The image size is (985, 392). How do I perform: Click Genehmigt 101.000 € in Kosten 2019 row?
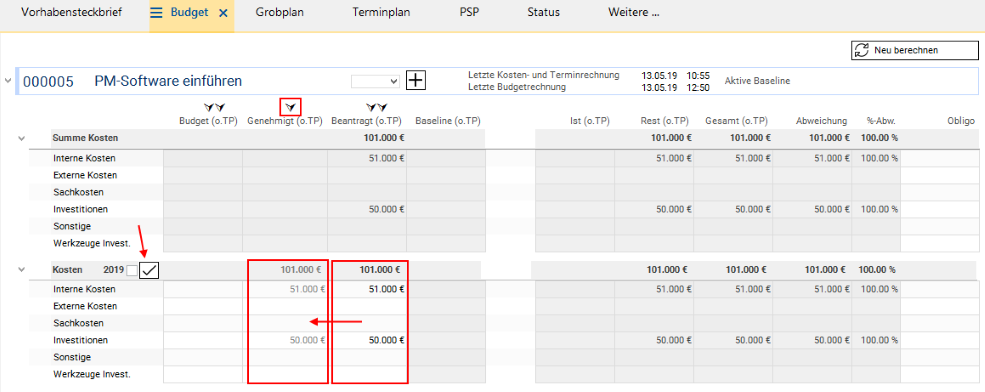(301, 270)
